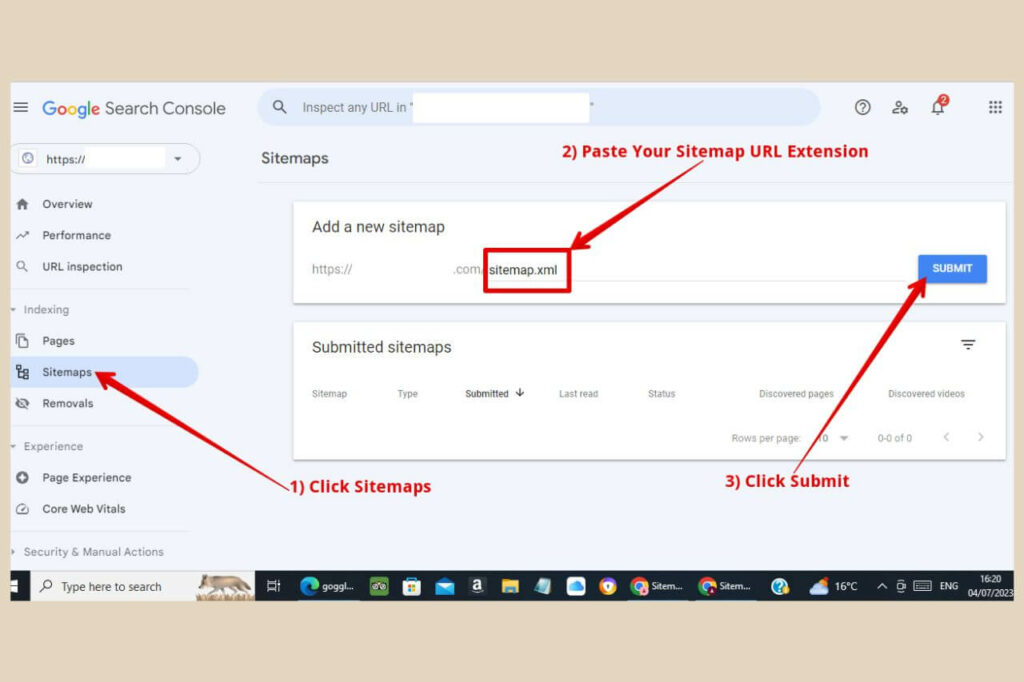Click the Status column header
This screenshot has height=682, width=1024.
pyautogui.click(x=662, y=394)
